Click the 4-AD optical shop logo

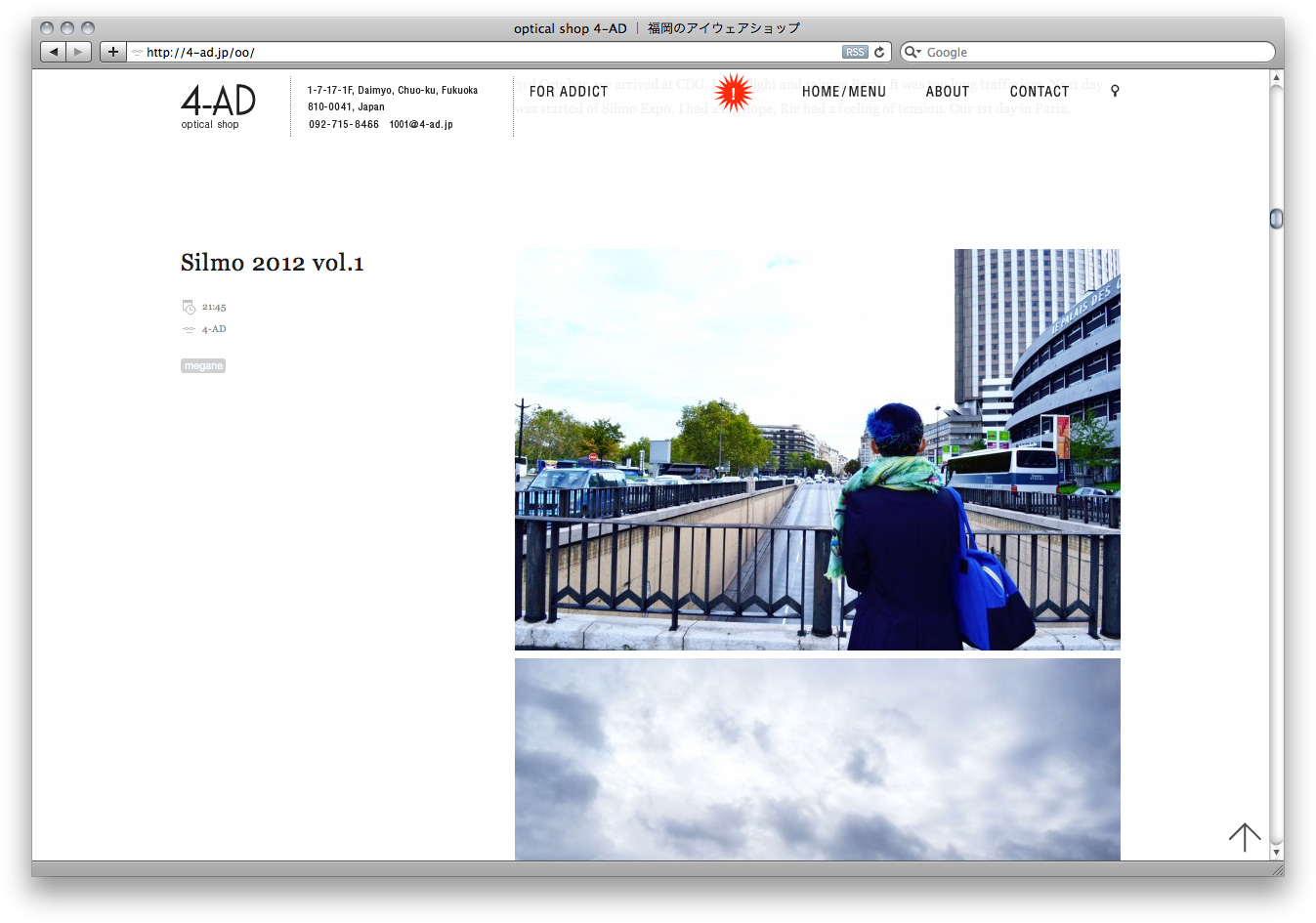218,105
